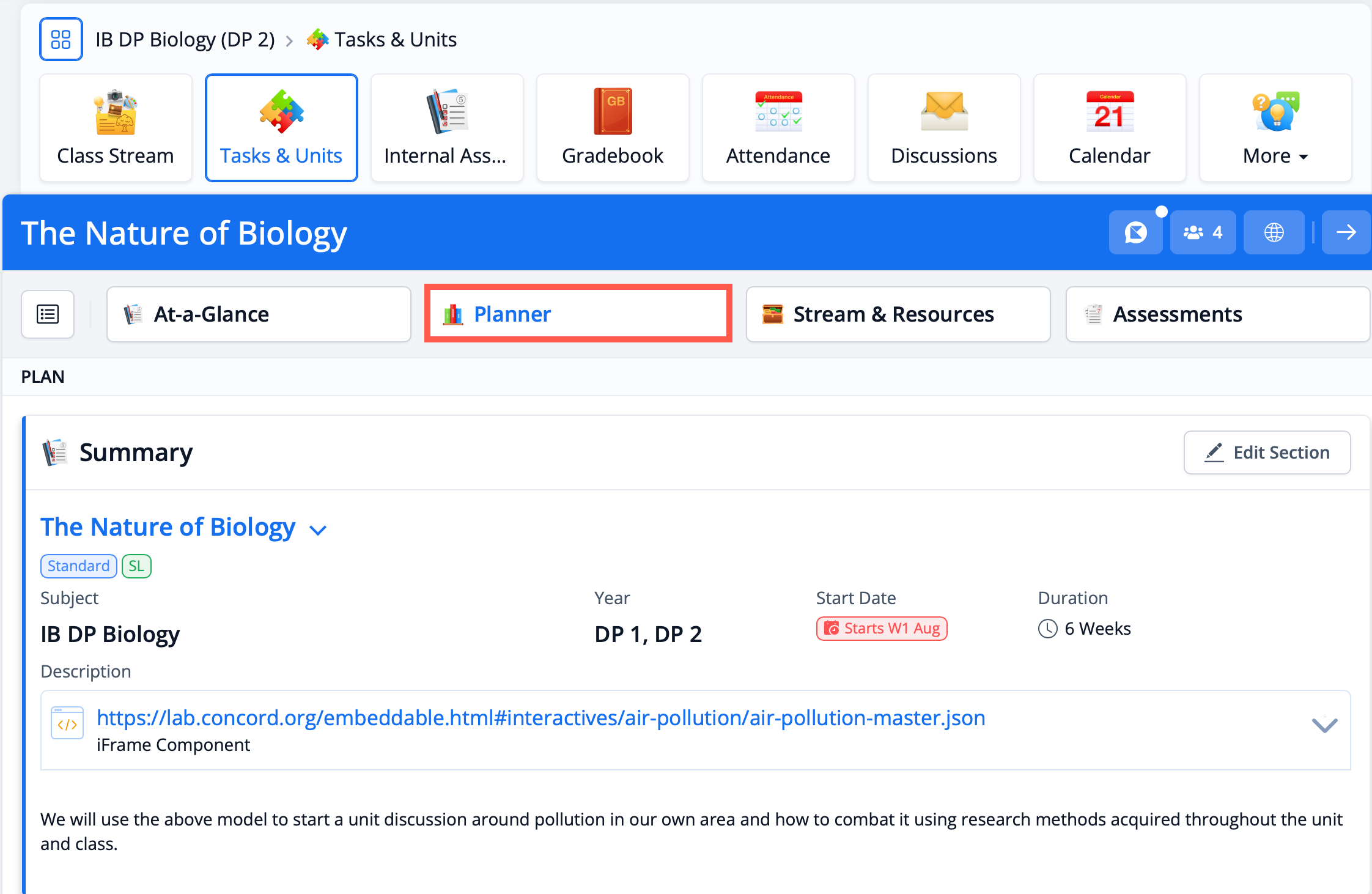
Task: Click the right arrow next-unit button
Action: pyautogui.click(x=1346, y=232)
